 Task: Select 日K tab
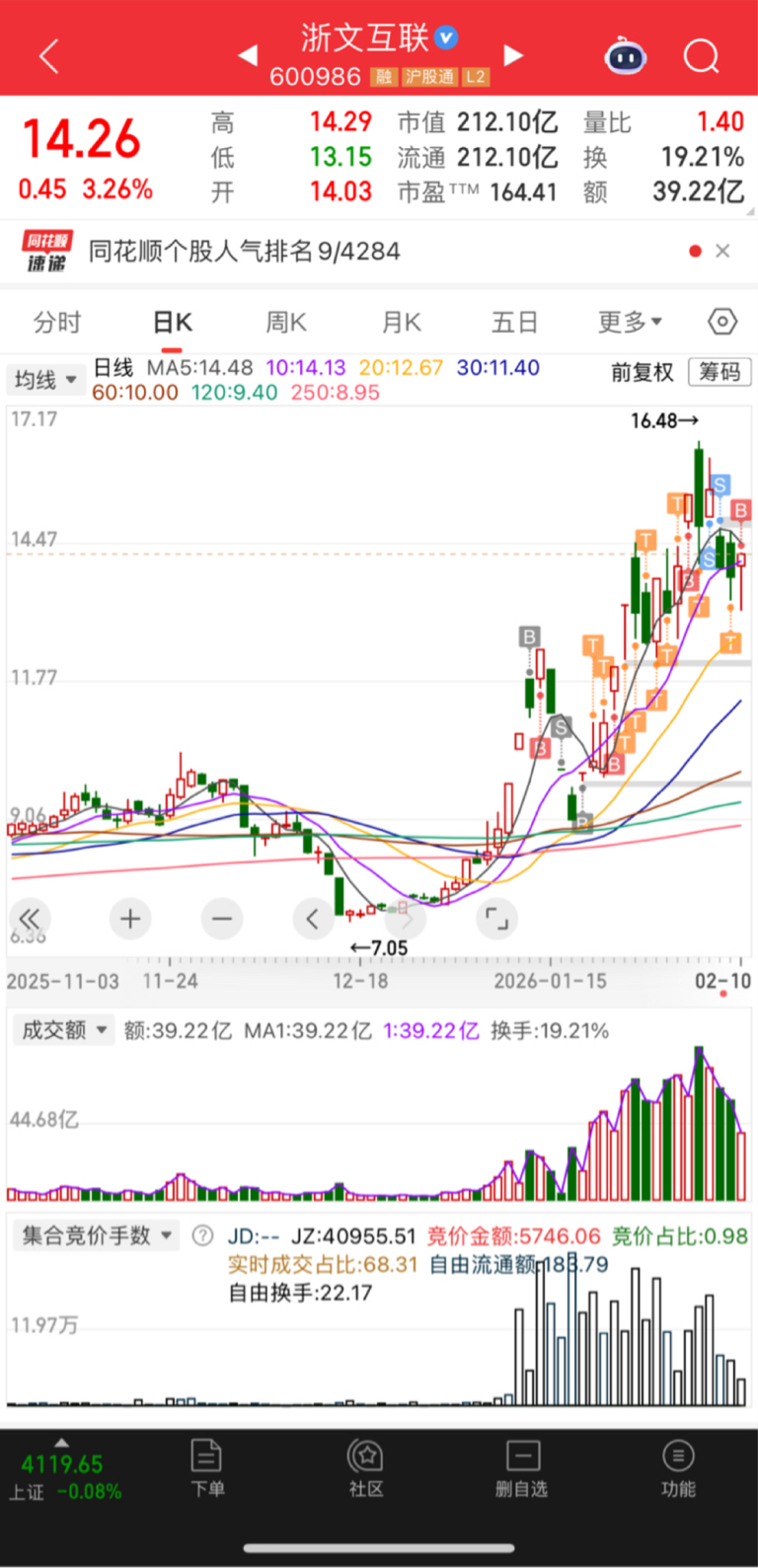click(172, 322)
